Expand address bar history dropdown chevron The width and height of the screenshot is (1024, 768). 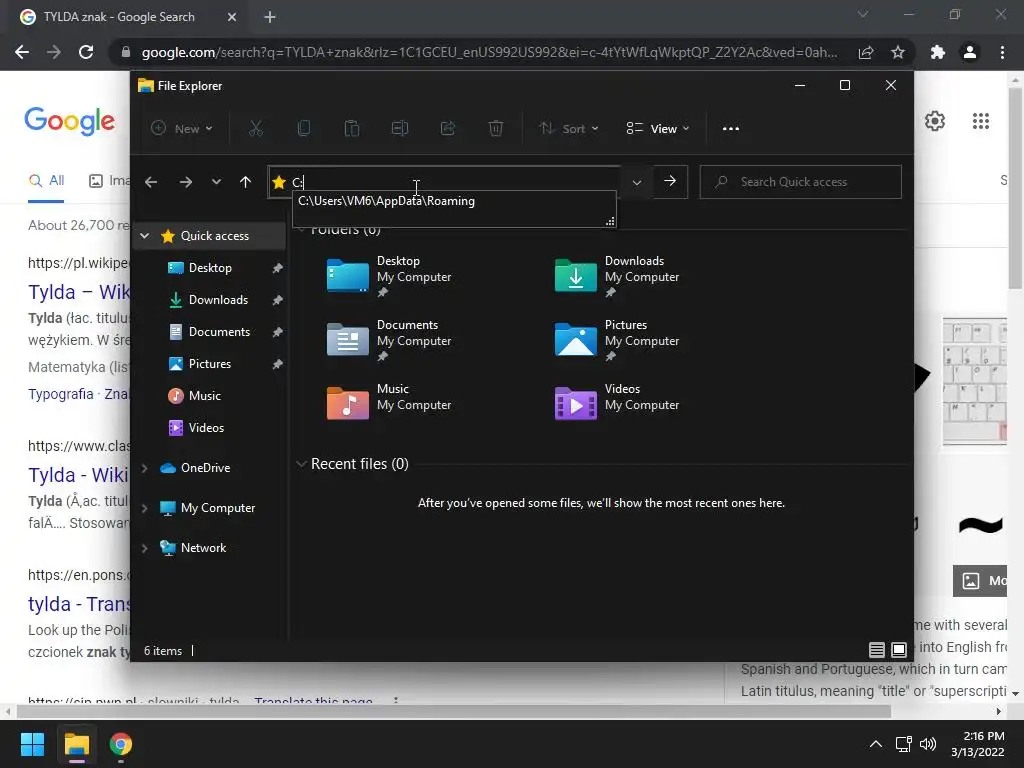pos(637,182)
